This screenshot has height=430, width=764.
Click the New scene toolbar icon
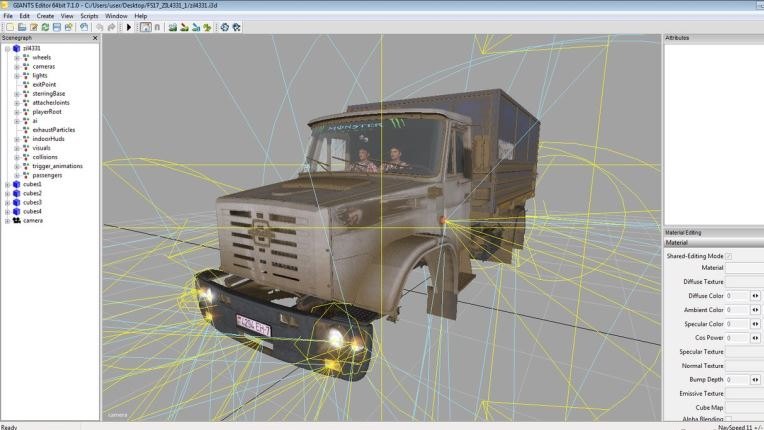(x=10, y=27)
